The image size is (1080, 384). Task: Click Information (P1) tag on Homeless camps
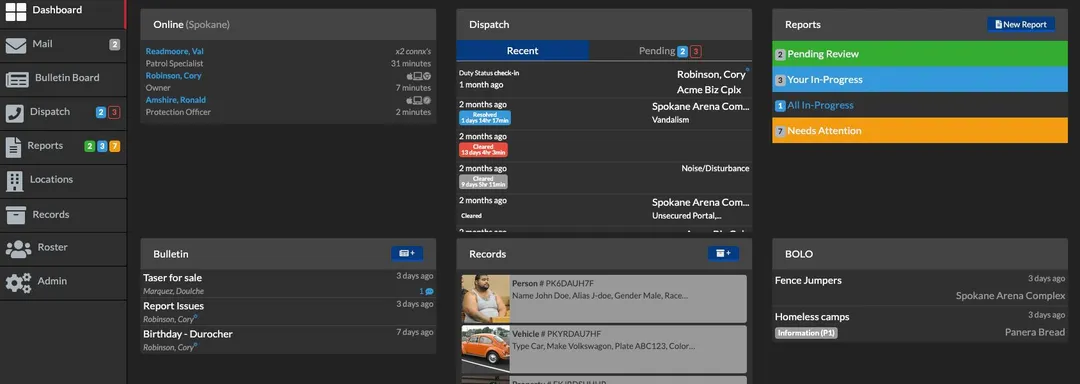click(806, 333)
